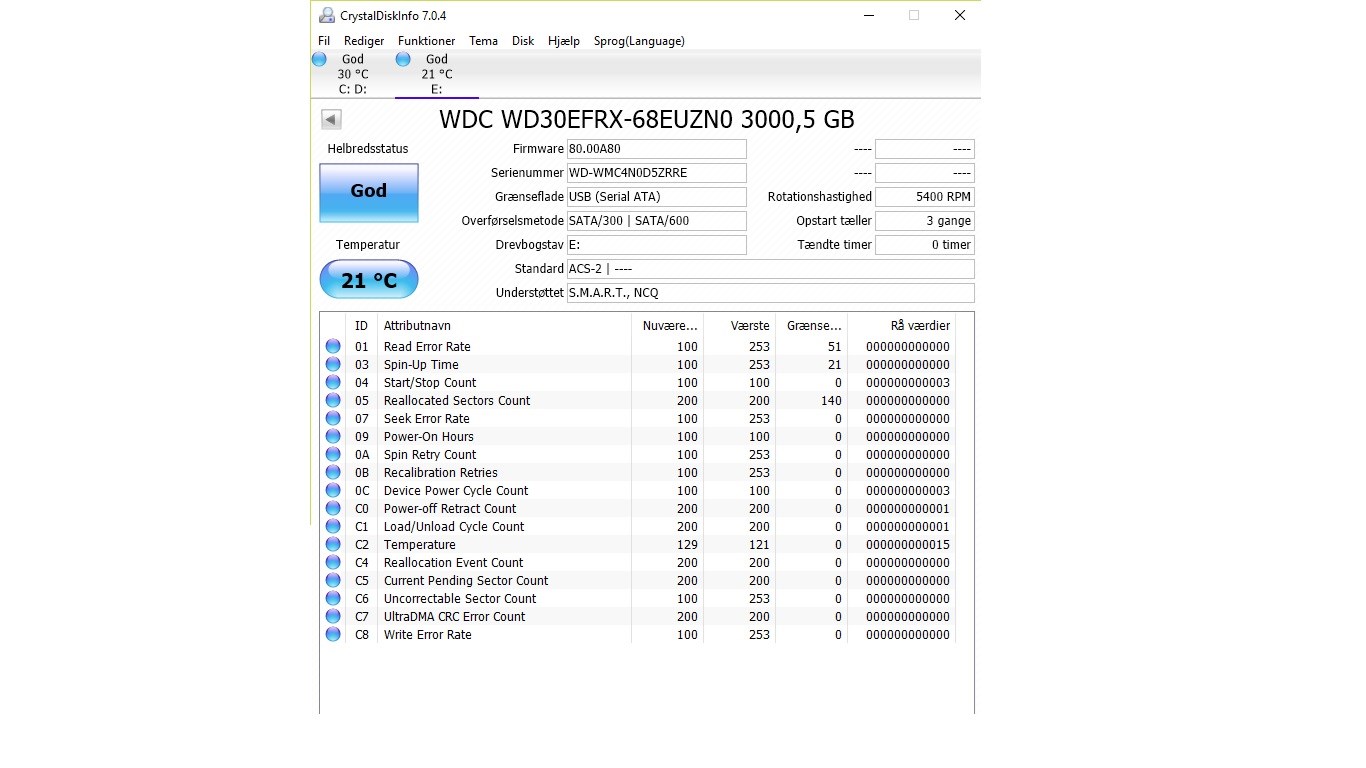Click the Overførselsmetode value field
1366x768 pixels.
coord(656,221)
